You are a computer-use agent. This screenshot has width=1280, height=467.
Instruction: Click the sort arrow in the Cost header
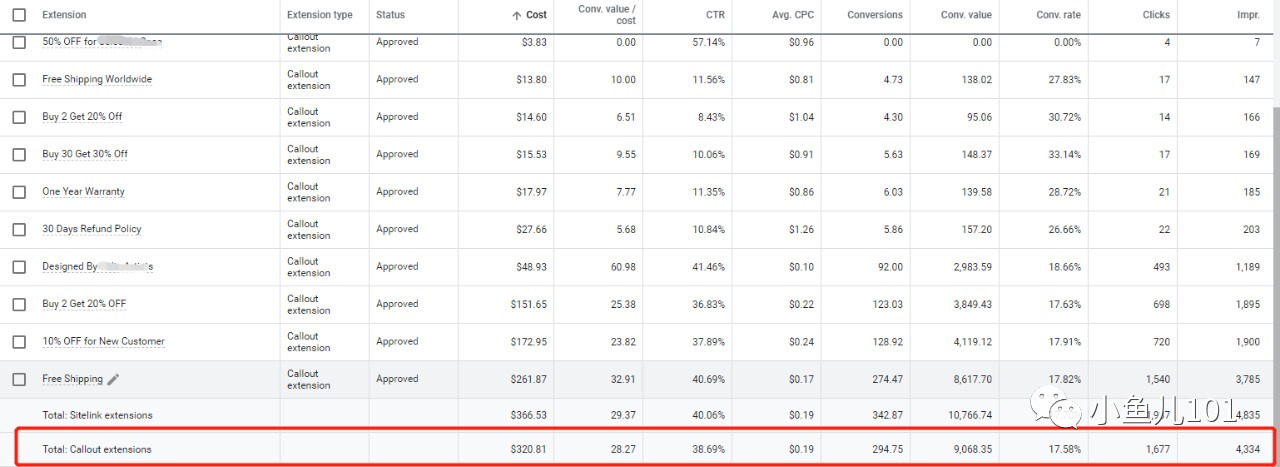[517, 15]
